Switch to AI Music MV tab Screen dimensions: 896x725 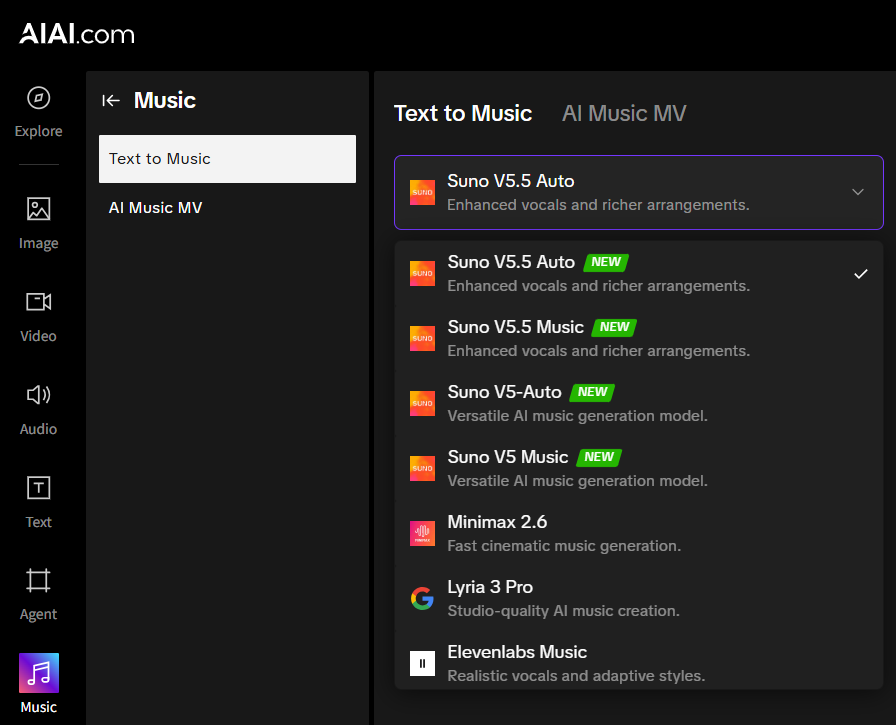[624, 114]
